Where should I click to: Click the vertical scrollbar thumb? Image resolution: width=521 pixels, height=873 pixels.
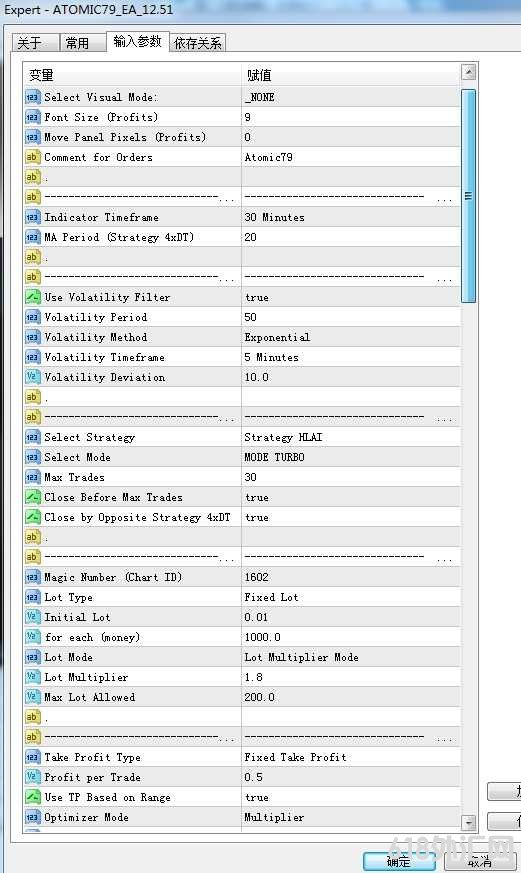click(x=469, y=196)
